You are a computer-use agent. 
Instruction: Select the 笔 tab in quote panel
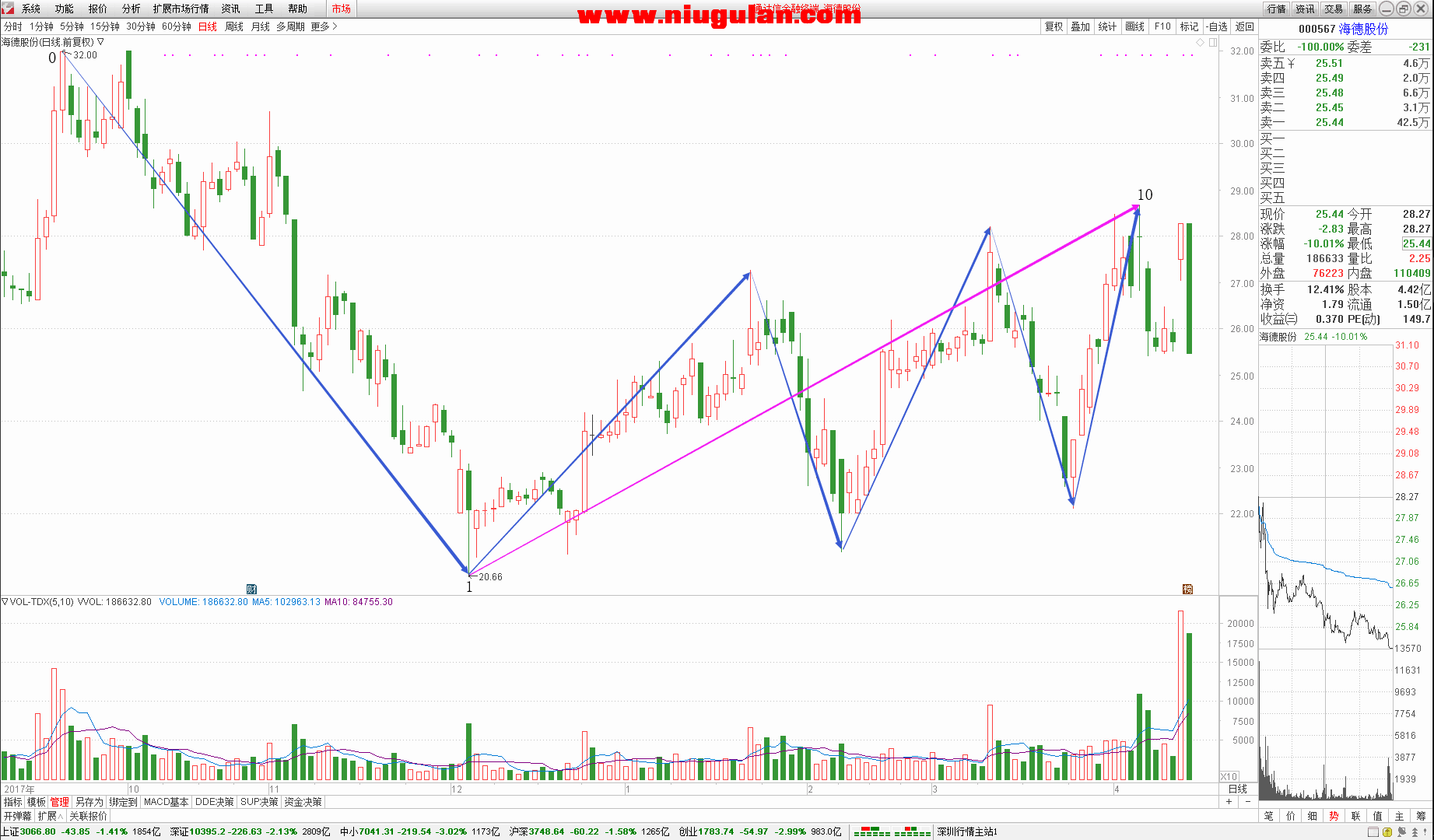tap(1269, 816)
